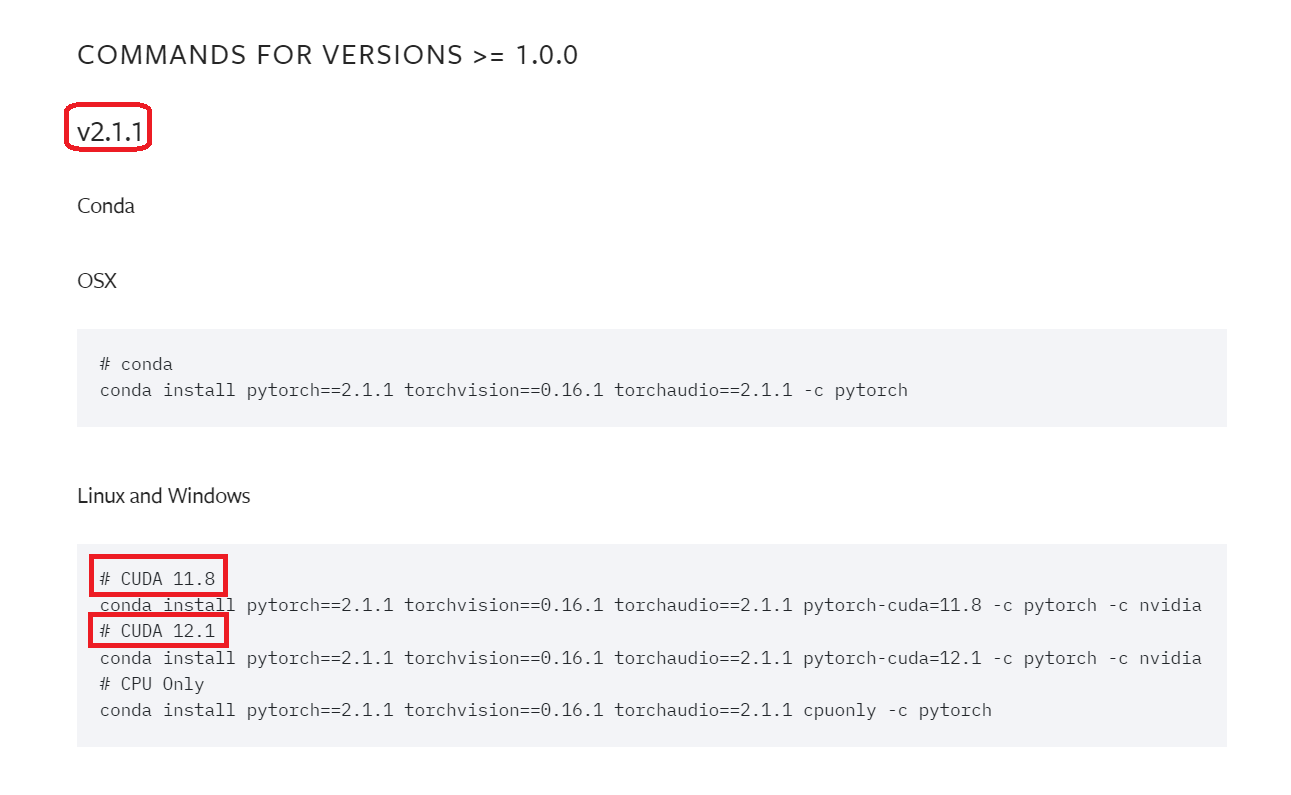Click 'torchaudio==2.1.1' in the CUDA 11.8 command
Viewport: 1291px width, 795px height.
(704, 605)
